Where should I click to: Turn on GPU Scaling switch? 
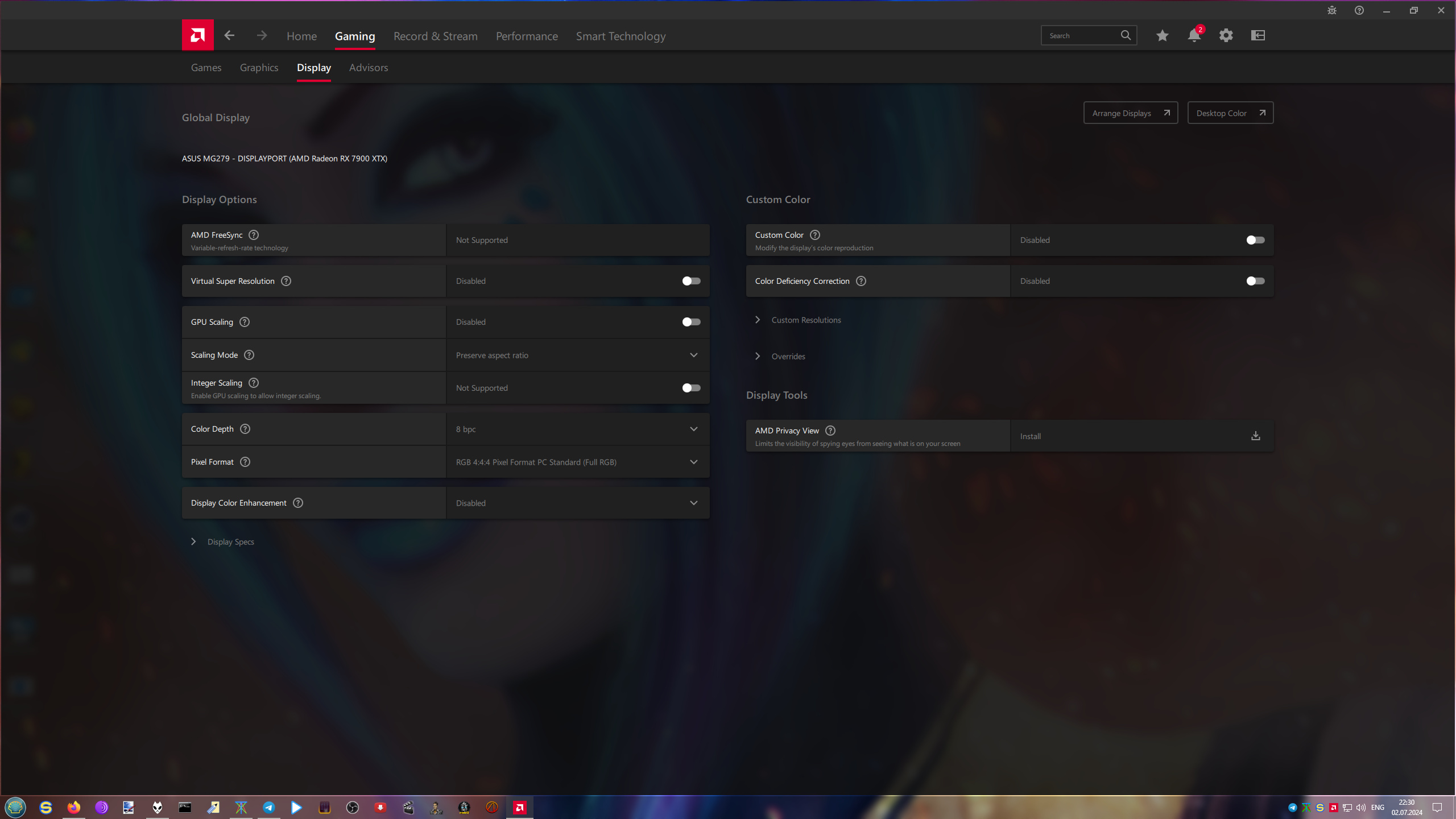pos(691,322)
